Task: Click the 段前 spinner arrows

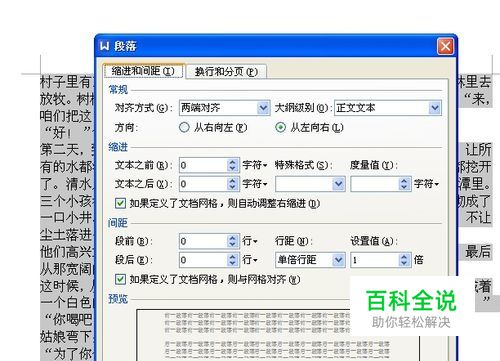Action: 233,241
